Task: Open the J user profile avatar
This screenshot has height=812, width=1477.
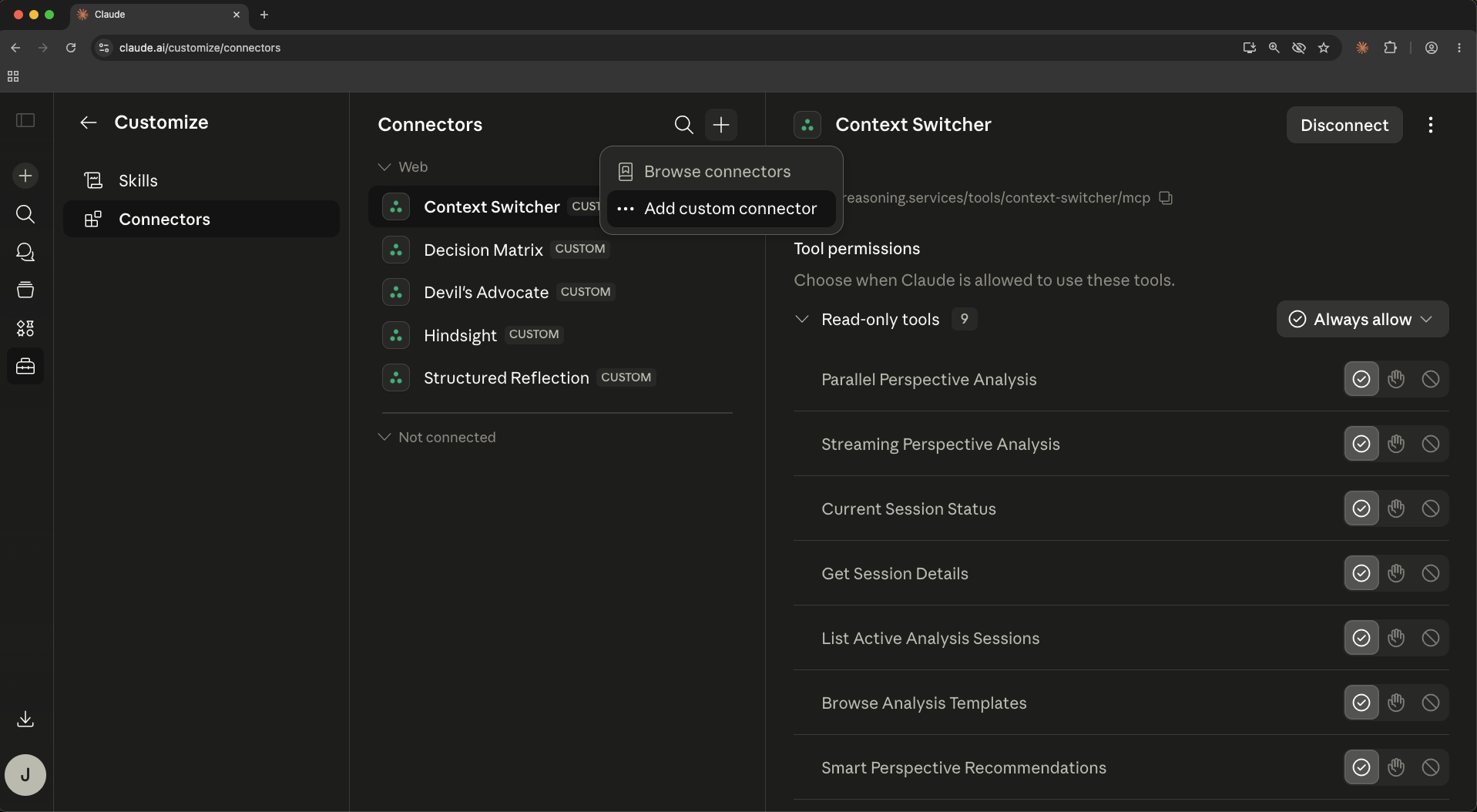Action: point(25,774)
